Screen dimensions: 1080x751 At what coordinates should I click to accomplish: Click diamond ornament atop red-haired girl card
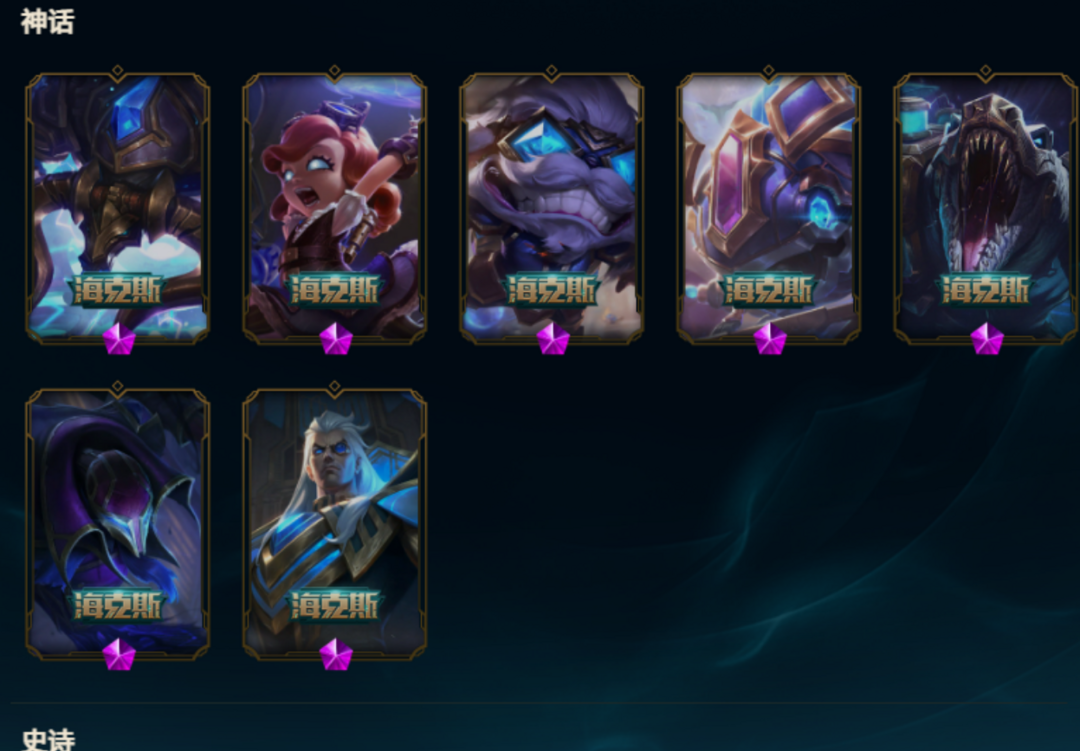[335, 70]
